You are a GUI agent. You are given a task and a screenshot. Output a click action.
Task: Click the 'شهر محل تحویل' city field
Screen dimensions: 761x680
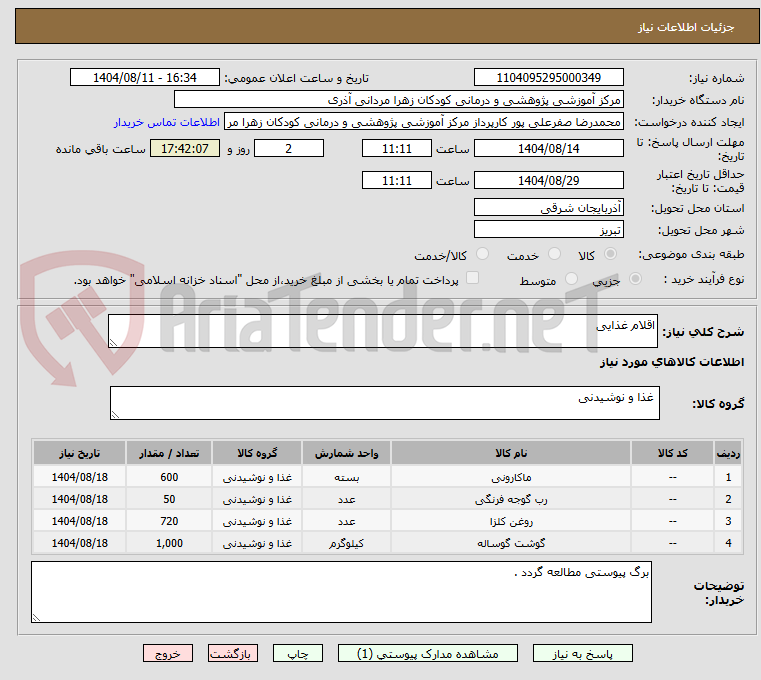(548, 230)
